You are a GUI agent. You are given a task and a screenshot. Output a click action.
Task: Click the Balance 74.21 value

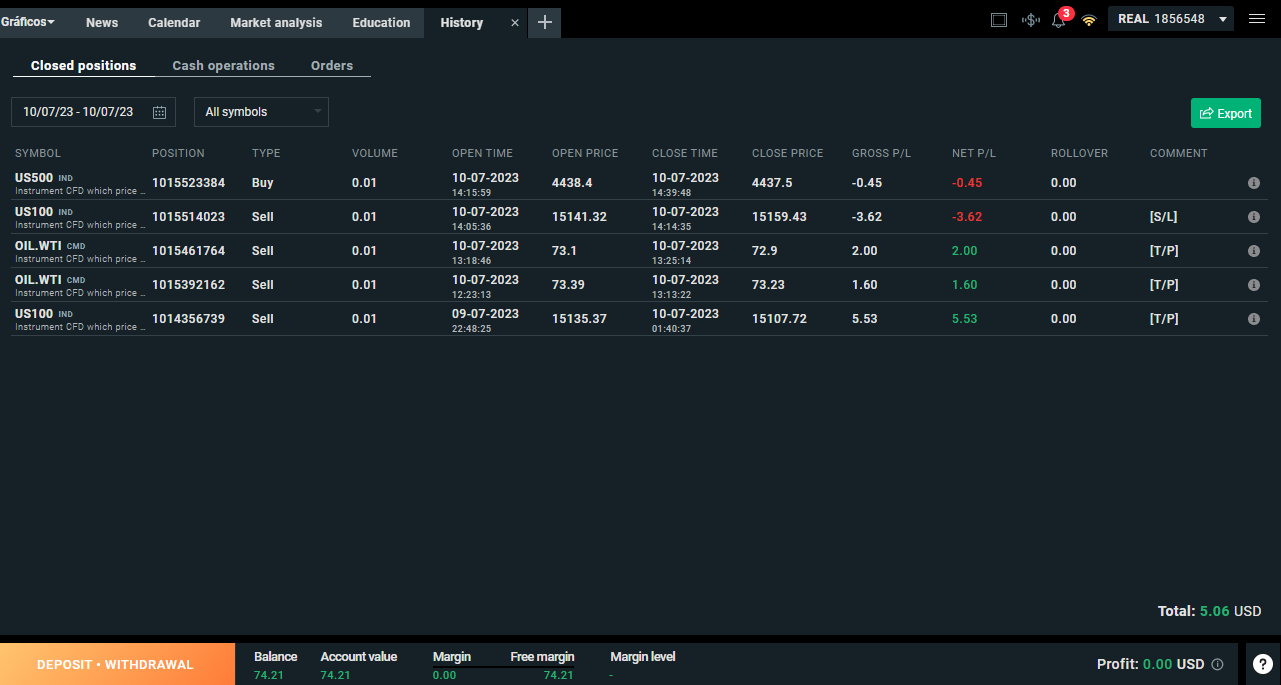267,675
